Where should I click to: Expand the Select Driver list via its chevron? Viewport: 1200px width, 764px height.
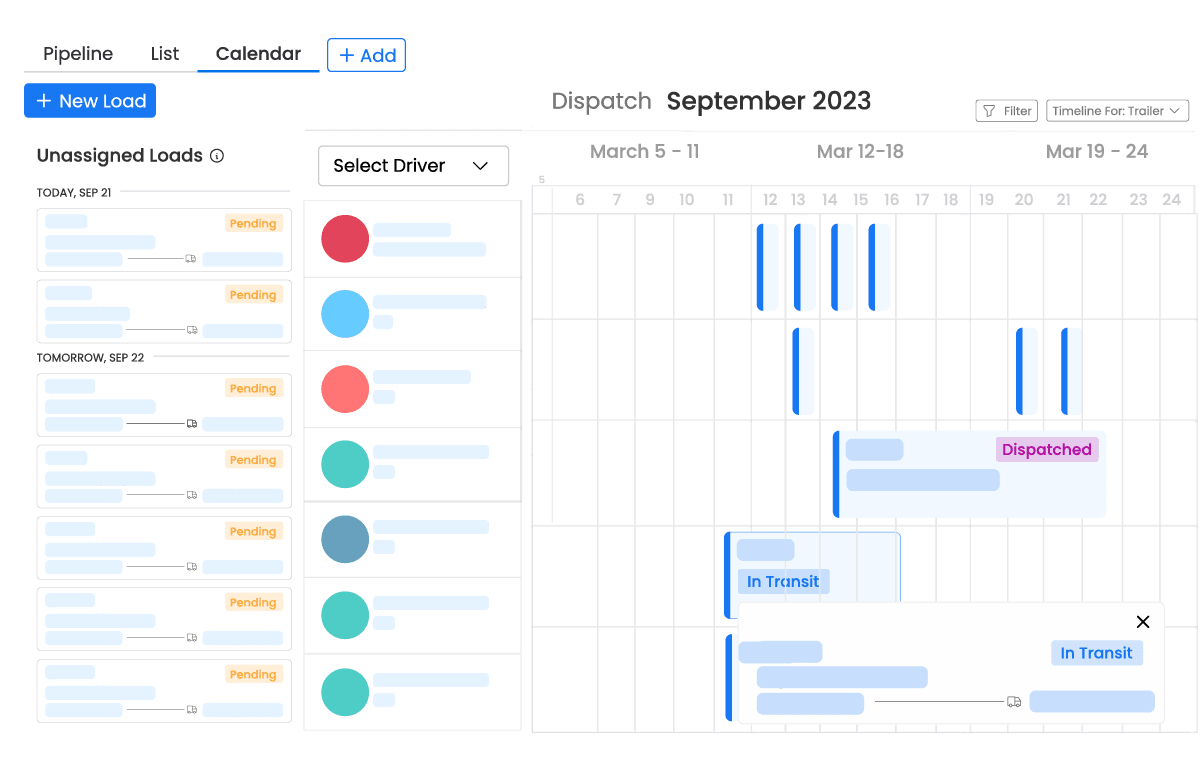pyautogui.click(x=479, y=165)
